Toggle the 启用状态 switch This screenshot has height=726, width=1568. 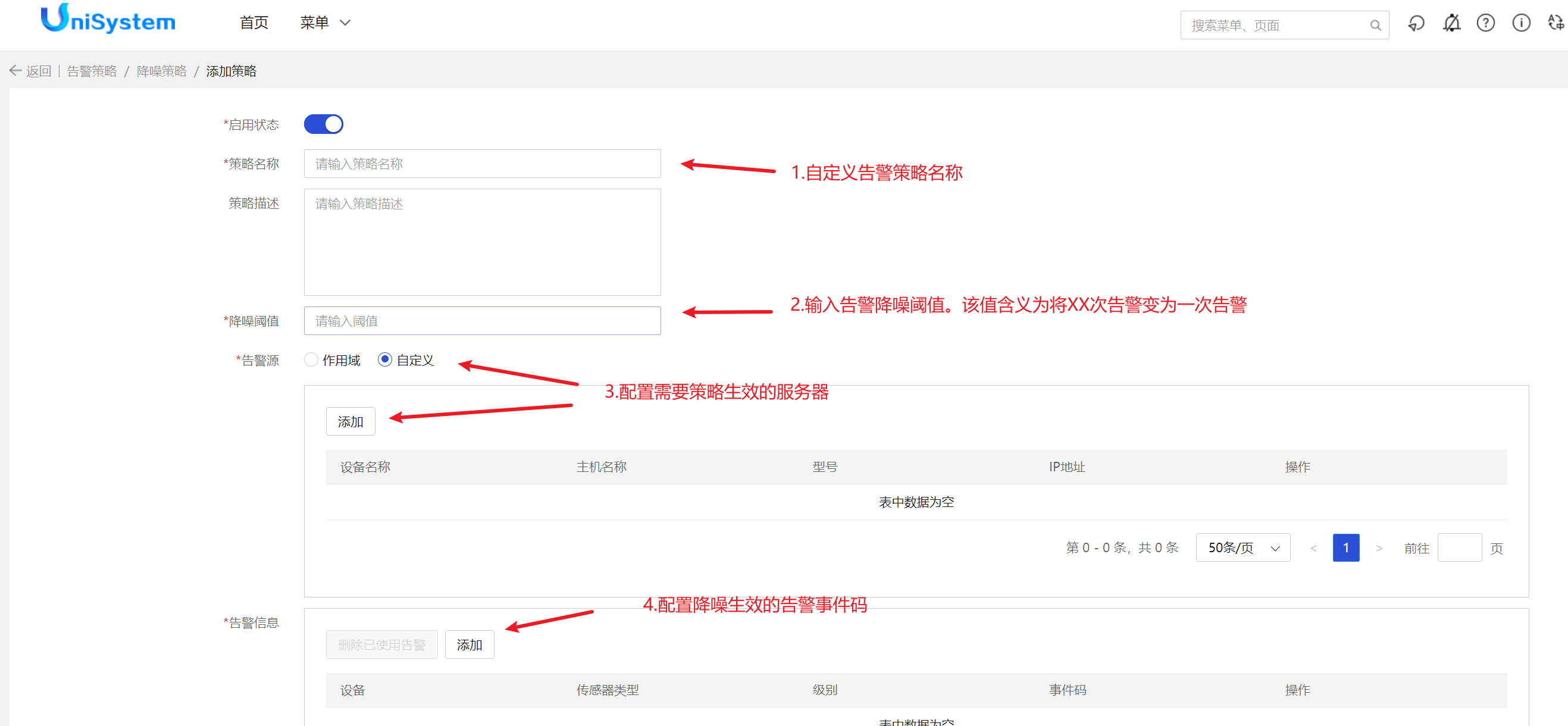(323, 124)
